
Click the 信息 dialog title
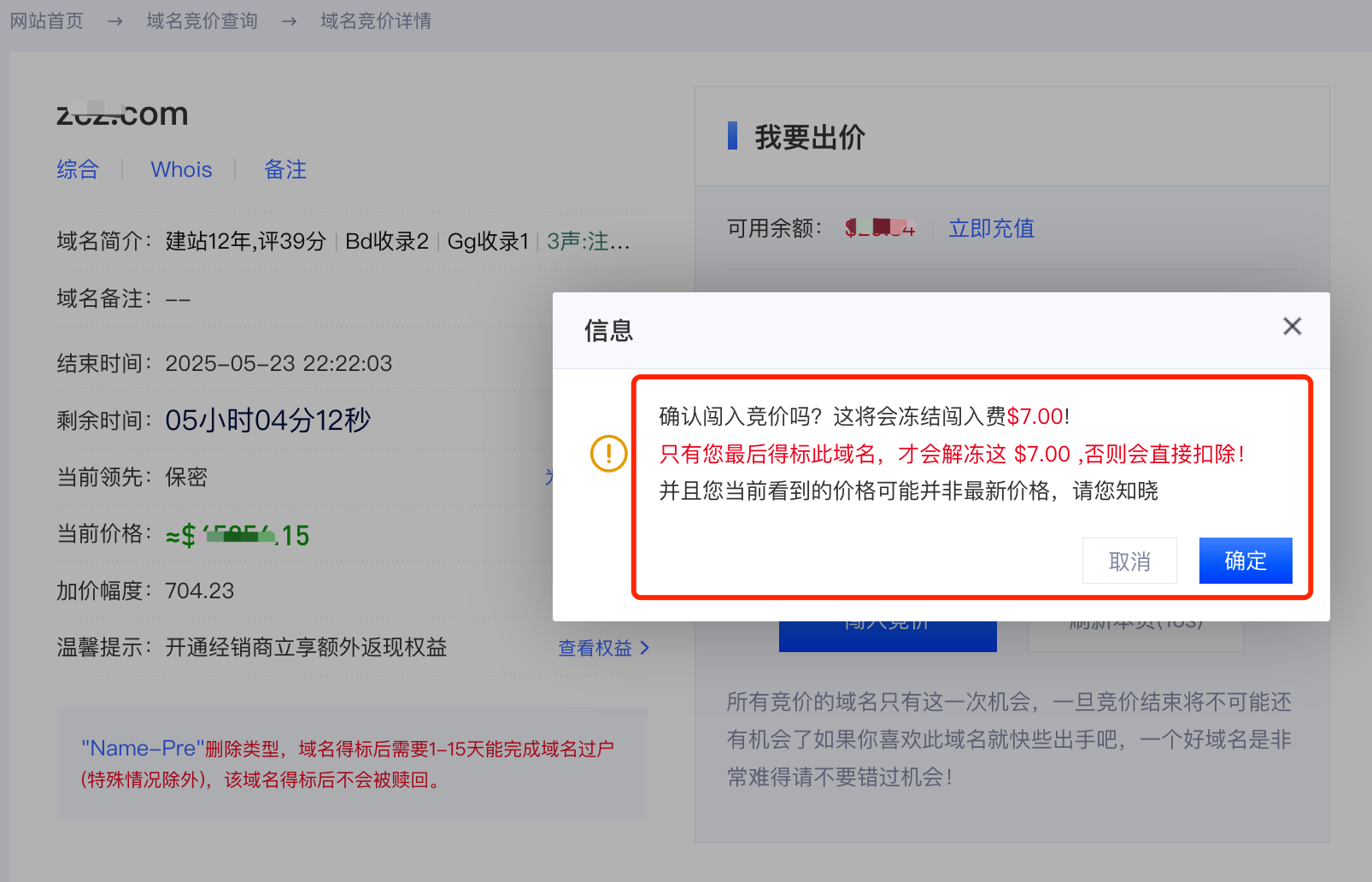tap(608, 330)
